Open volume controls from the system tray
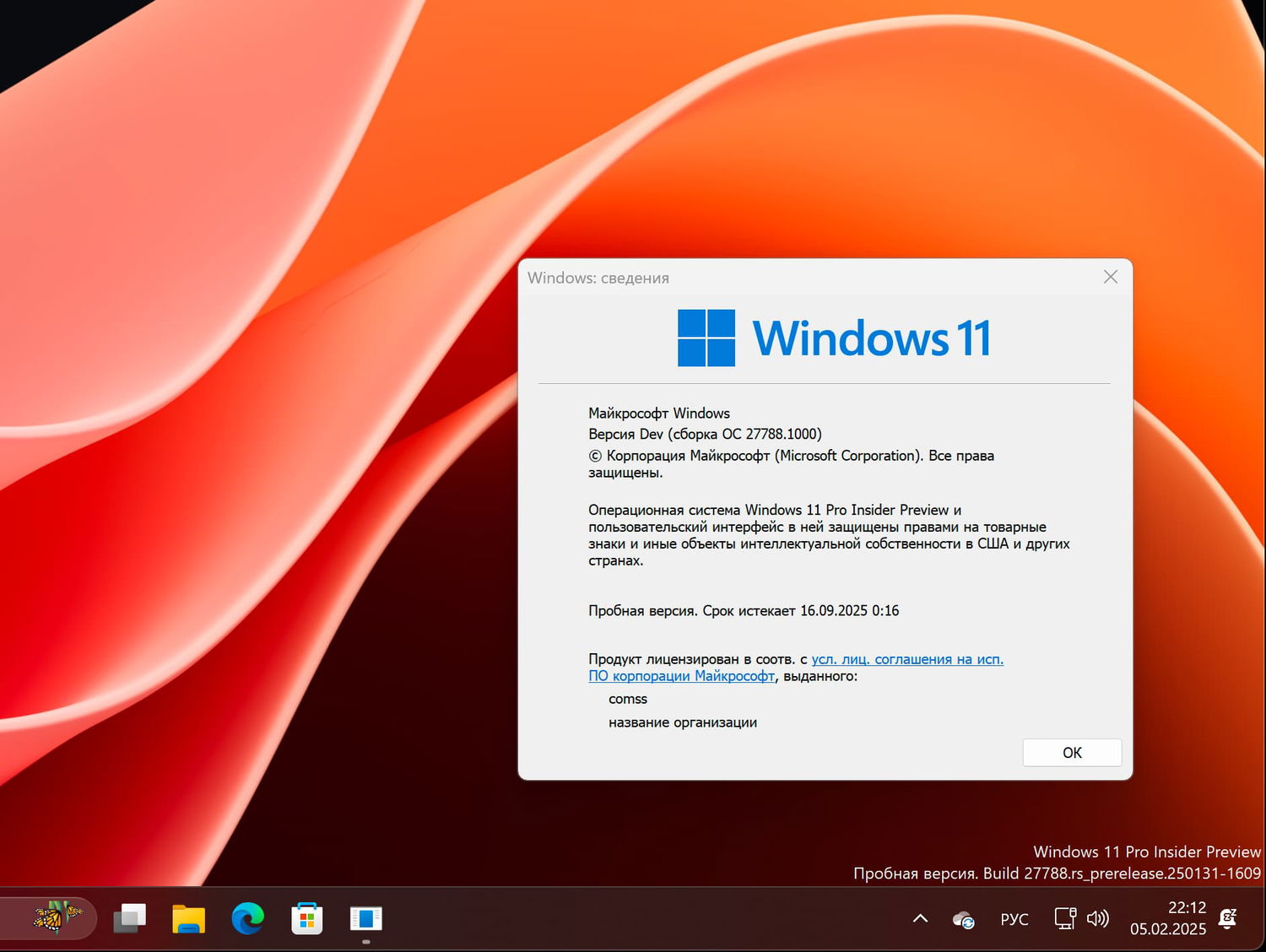 pyautogui.click(x=1099, y=918)
